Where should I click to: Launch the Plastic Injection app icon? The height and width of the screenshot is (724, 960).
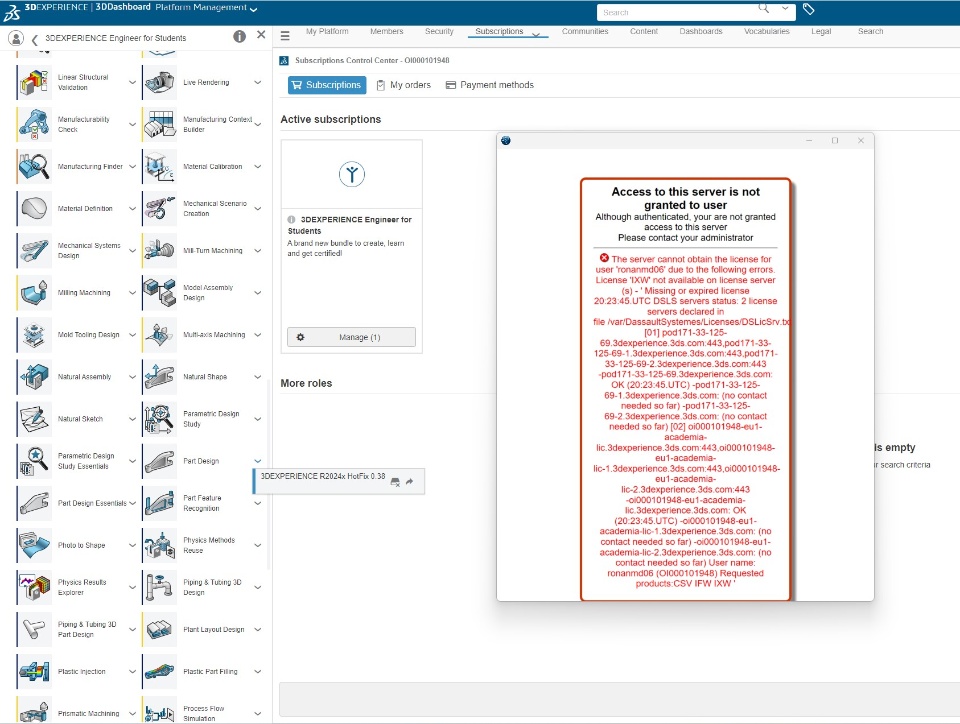[x=35, y=671]
